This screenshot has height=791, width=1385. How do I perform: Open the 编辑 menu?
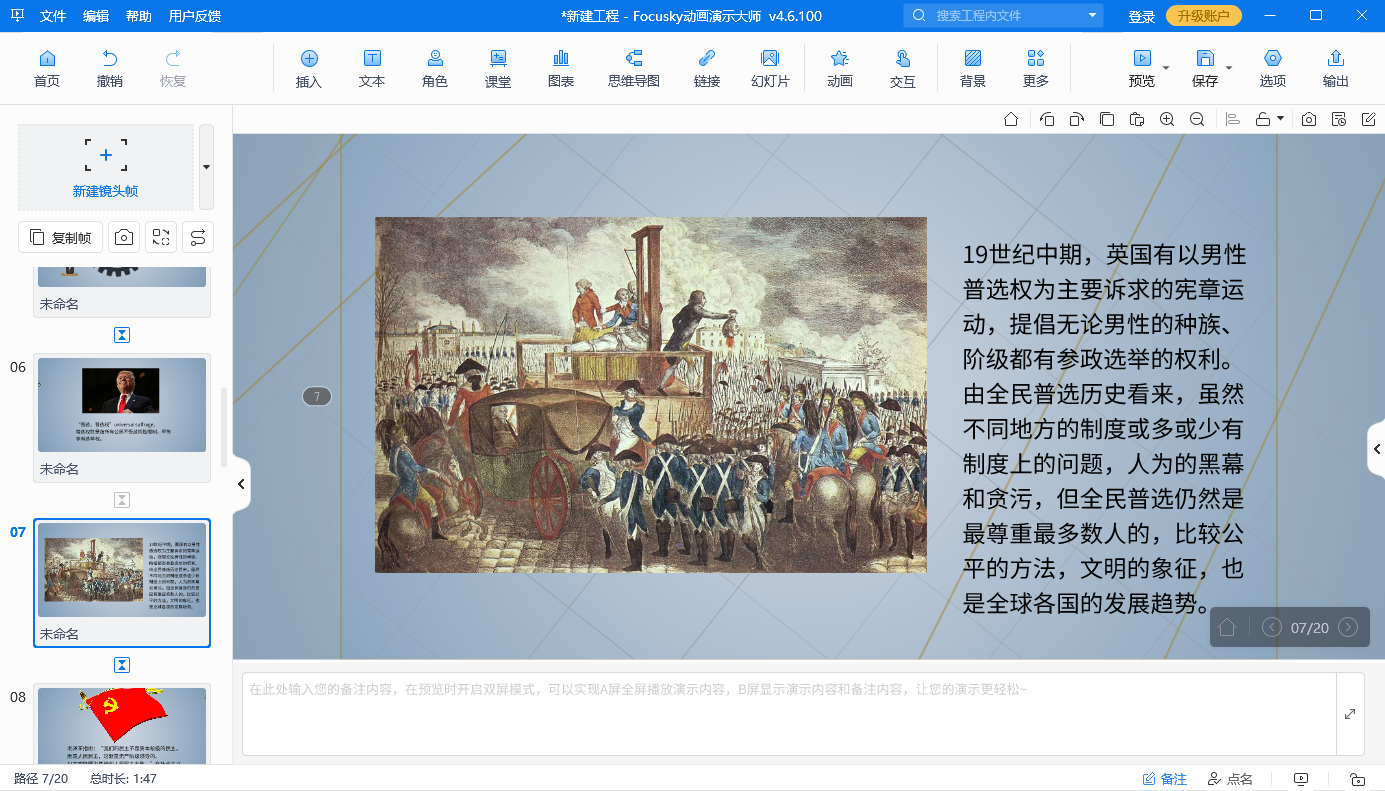(96, 16)
